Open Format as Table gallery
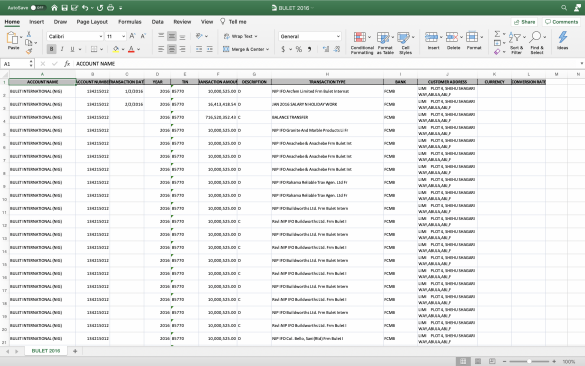Image resolution: width=585 pixels, height=366 pixels. [383, 38]
